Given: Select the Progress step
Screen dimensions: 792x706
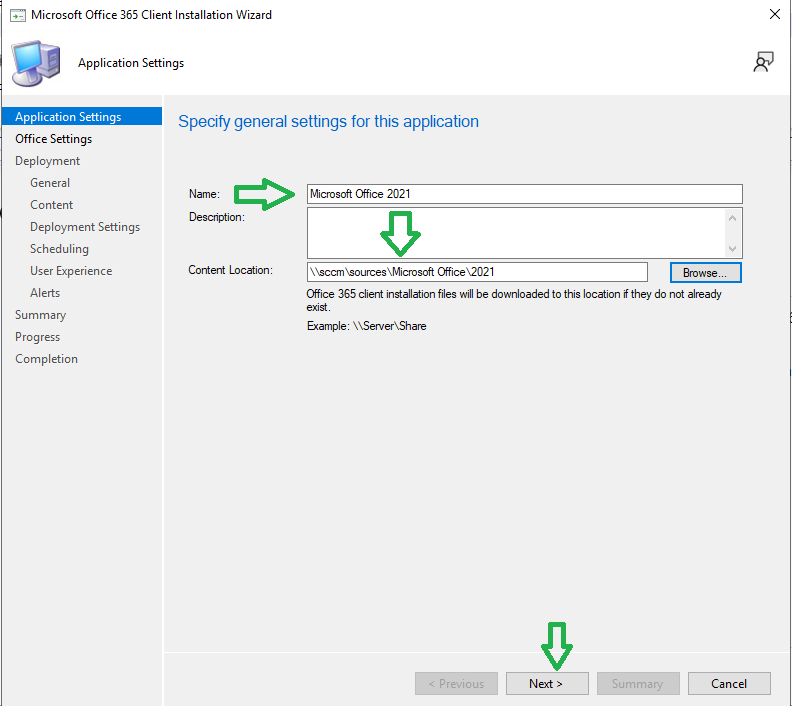Looking at the screenshot, I should [37, 337].
